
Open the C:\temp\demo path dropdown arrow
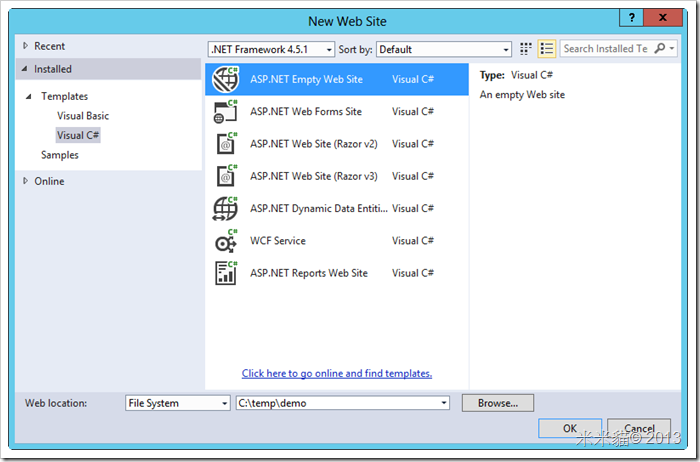coord(444,403)
